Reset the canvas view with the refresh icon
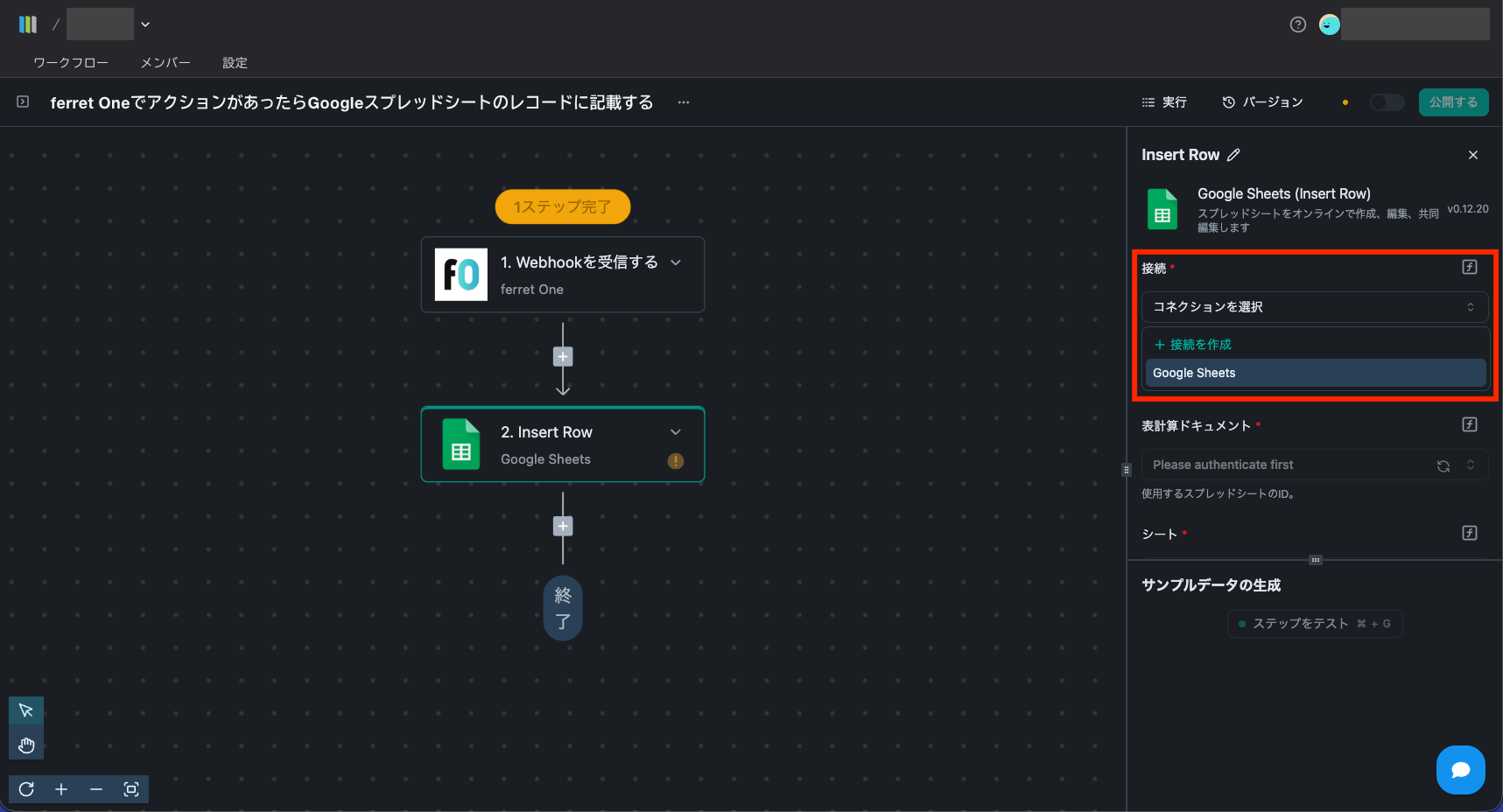 tap(26, 789)
